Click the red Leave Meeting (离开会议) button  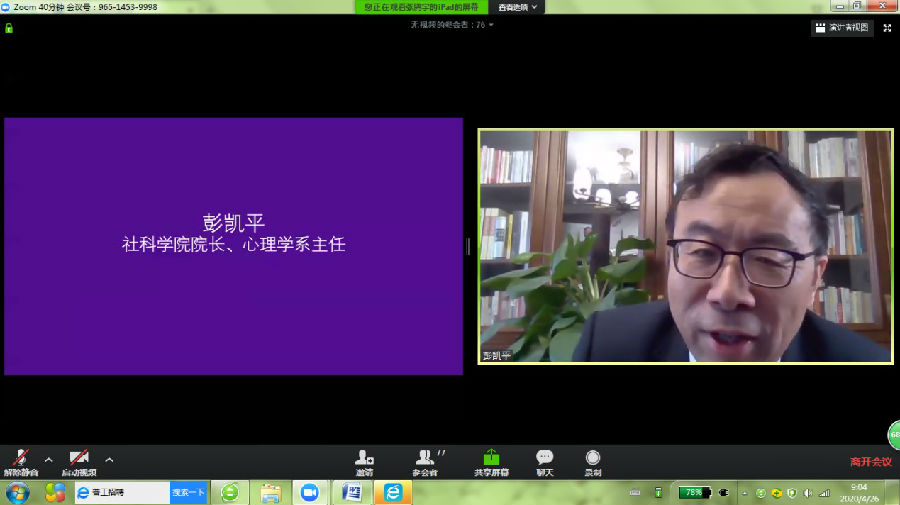[870, 461]
